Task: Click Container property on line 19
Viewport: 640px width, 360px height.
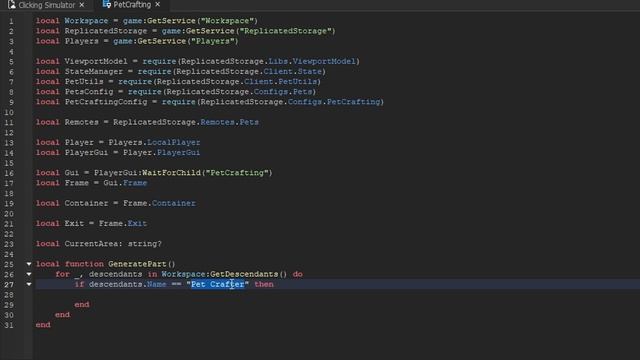Action: click(x=173, y=203)
